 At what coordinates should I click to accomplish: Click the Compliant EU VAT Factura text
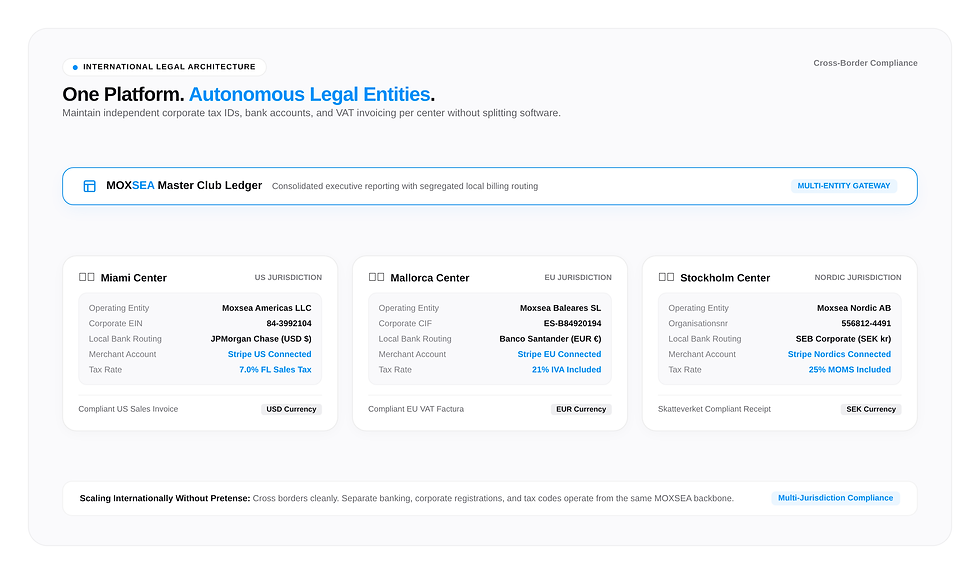click(416, 409)
